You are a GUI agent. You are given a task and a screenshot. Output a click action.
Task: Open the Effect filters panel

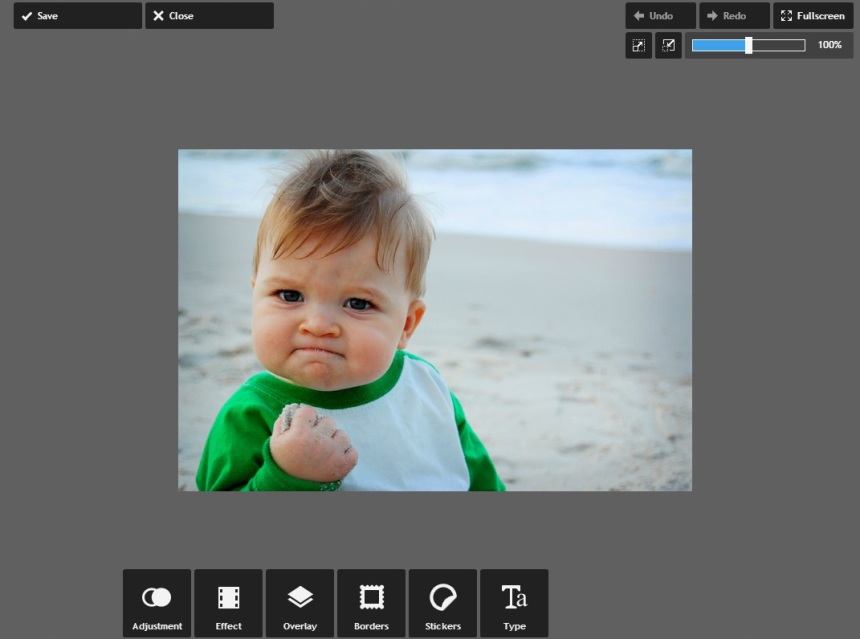[x=228, y=603]
